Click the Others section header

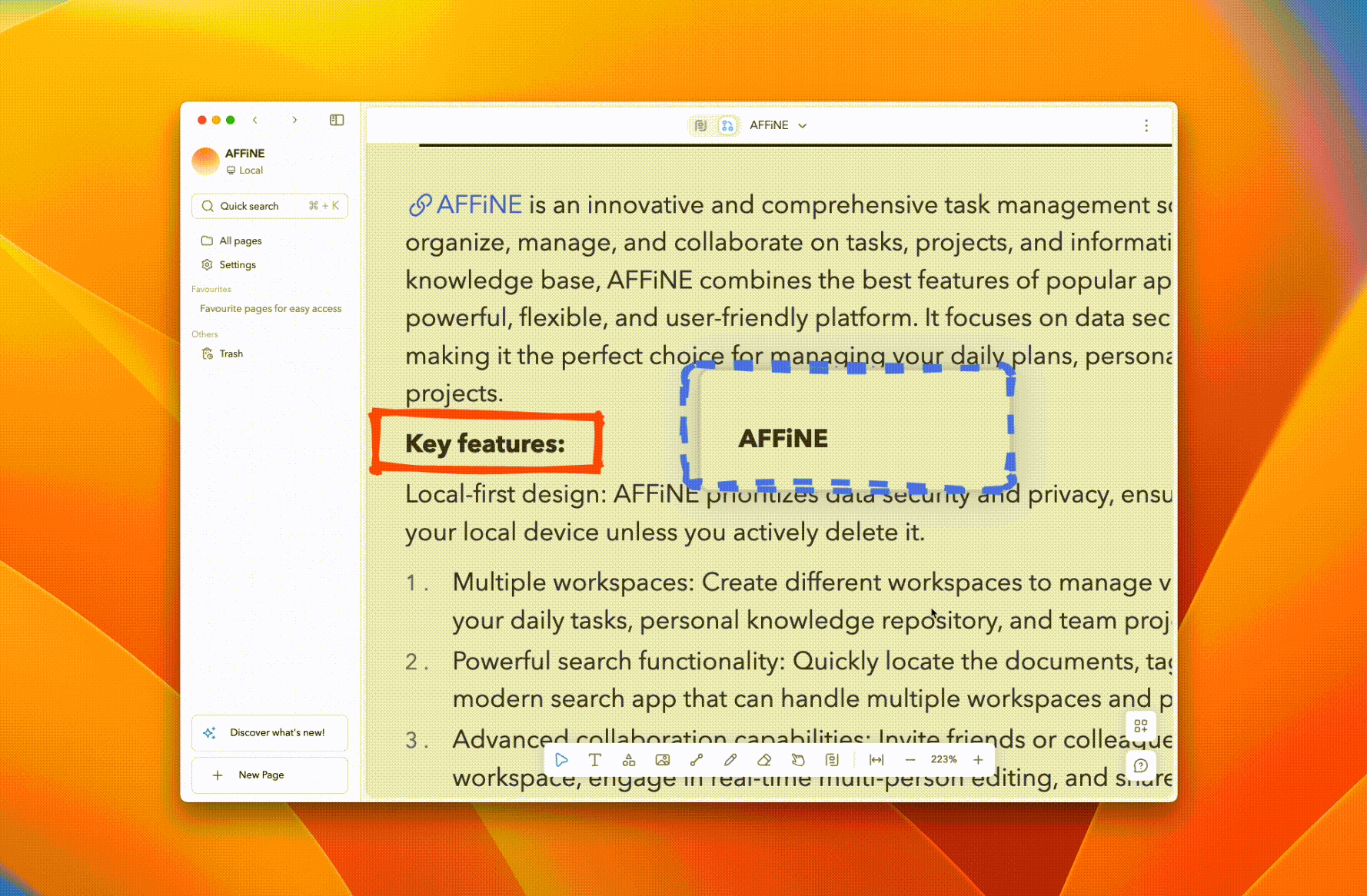(x=205, y=334)
